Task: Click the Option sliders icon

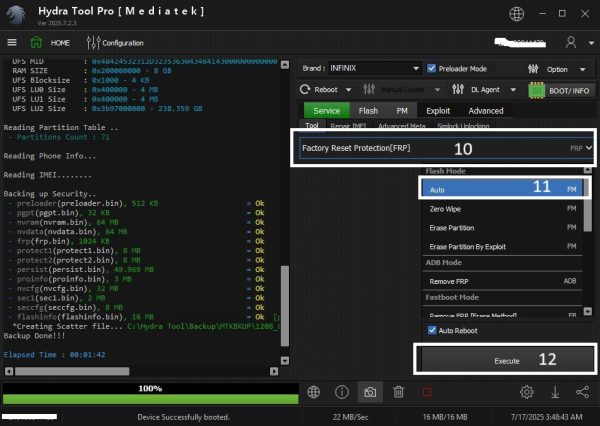Action: (533, 69)
